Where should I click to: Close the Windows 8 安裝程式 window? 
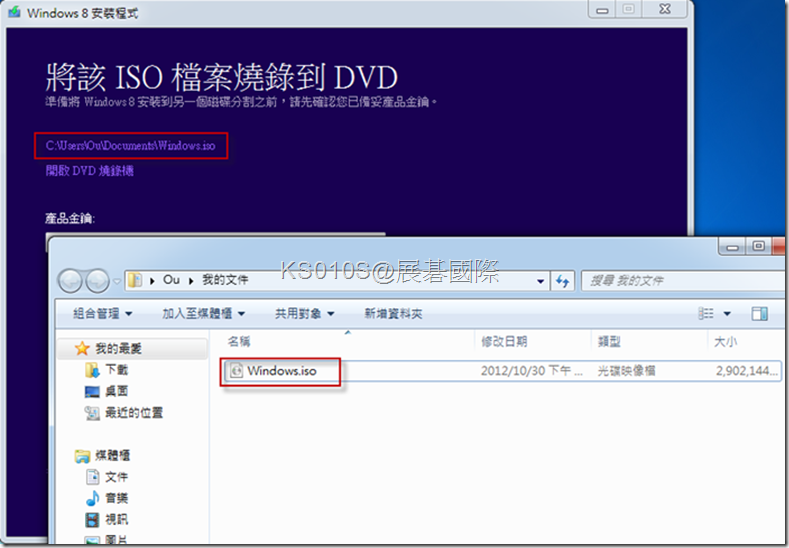point(665,10)
